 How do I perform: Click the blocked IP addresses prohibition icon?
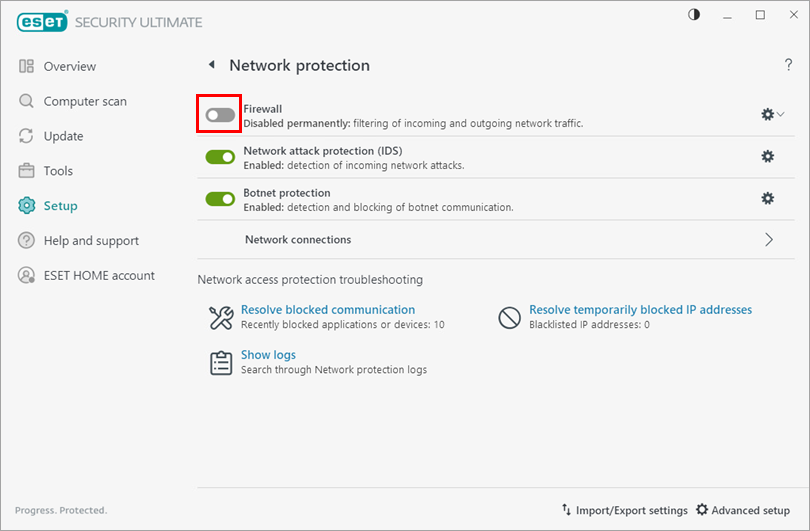tap(510, 318)
